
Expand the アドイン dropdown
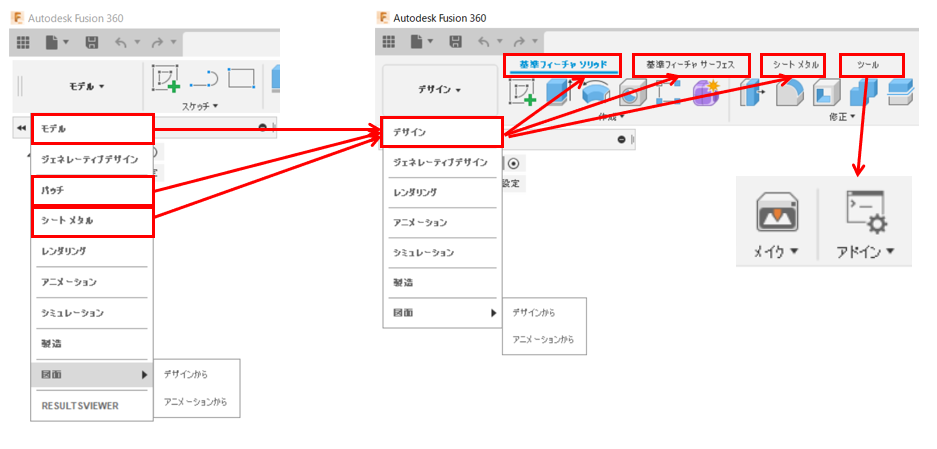tap(866, 252)
